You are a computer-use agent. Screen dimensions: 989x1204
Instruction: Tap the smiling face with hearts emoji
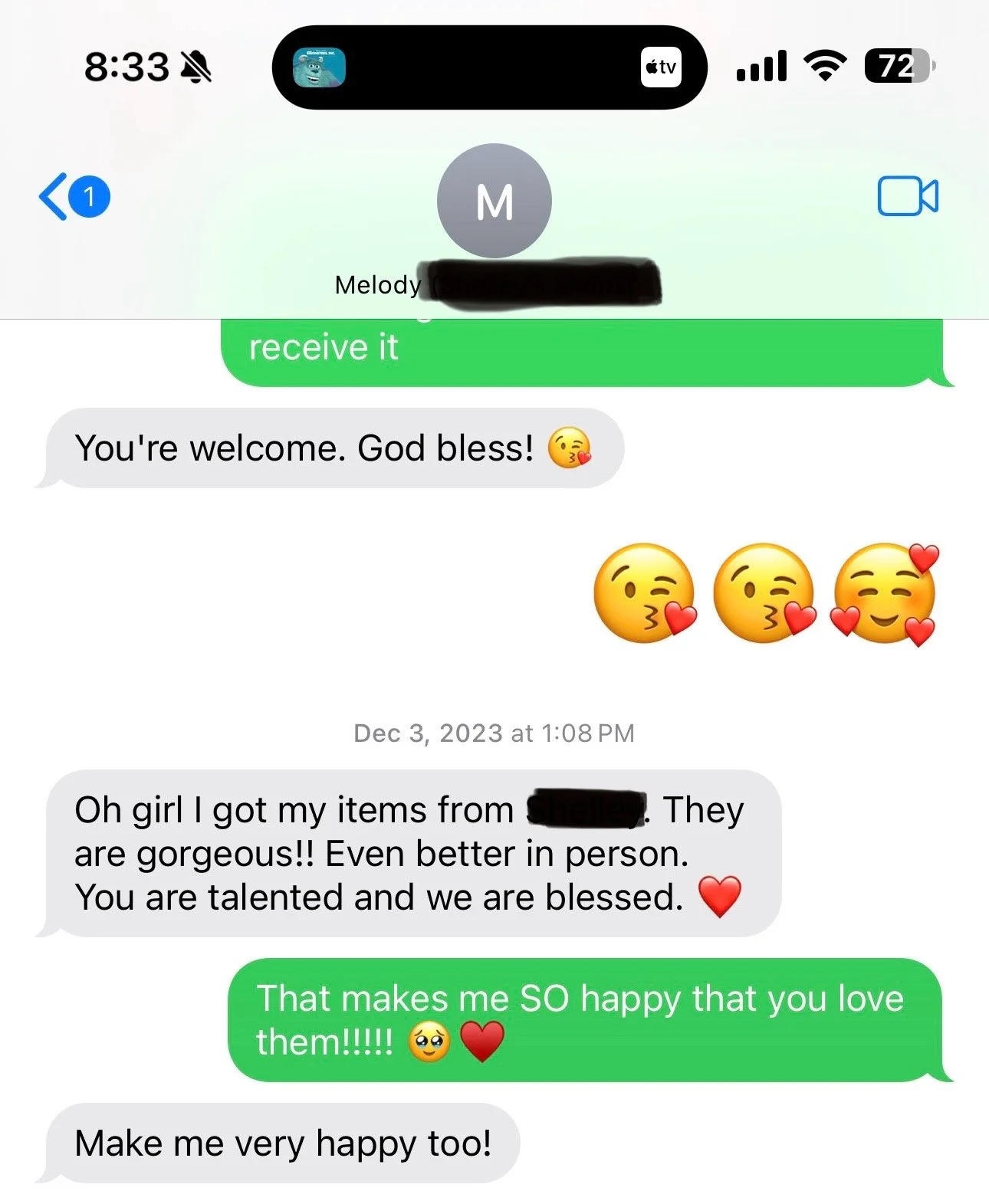tap(885, 594)
